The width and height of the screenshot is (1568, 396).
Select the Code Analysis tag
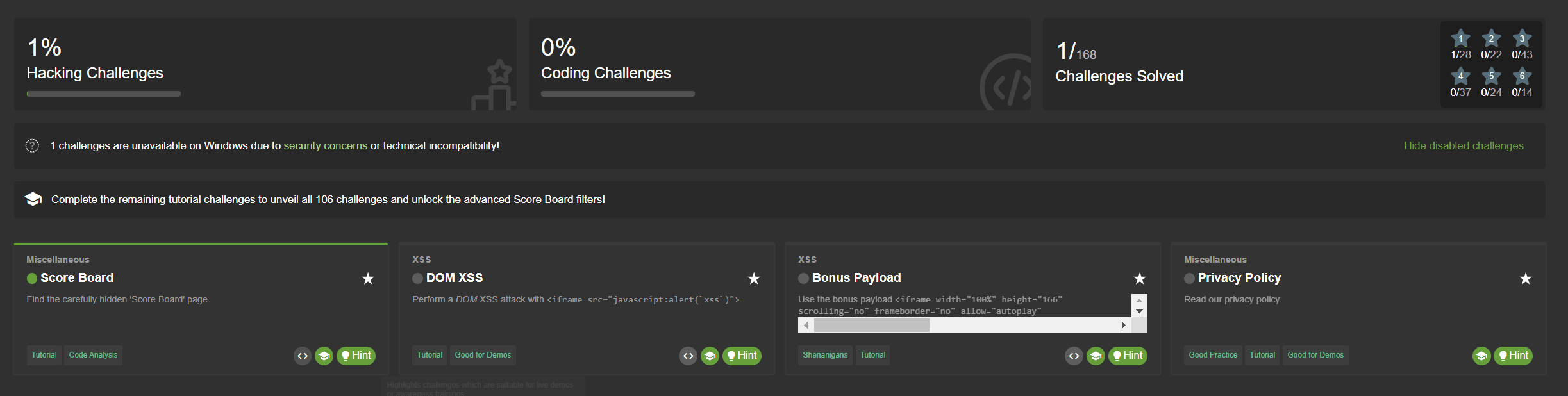click(94, 355)
